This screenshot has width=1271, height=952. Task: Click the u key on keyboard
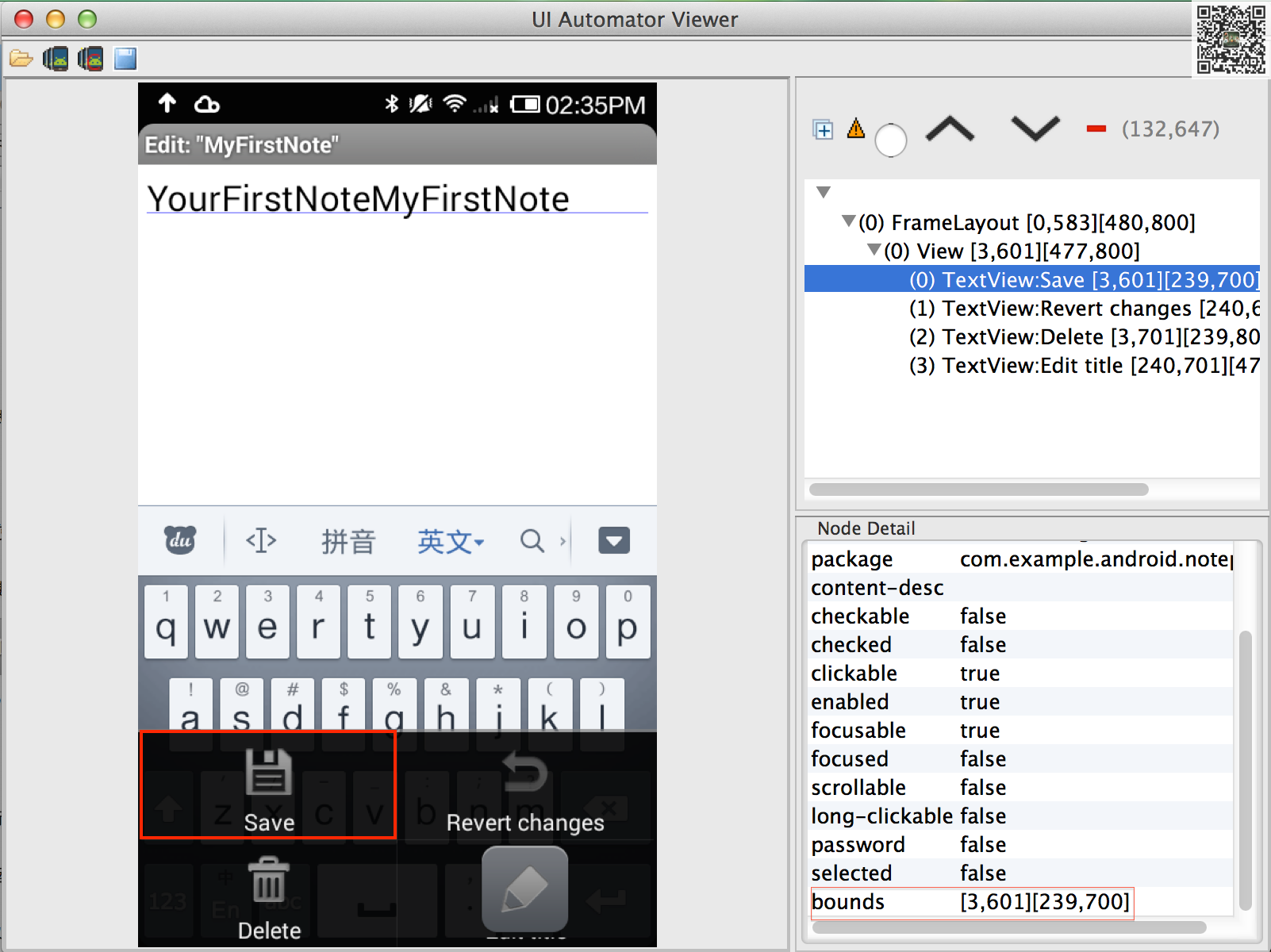472,622
